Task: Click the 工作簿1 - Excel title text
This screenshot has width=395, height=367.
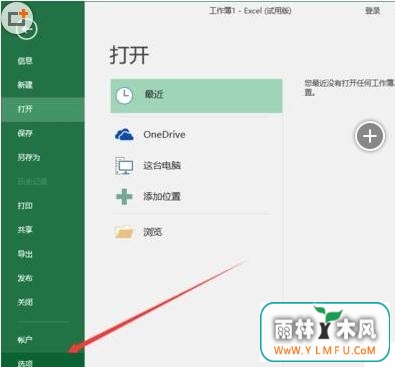Action: (x=250, y=11)
